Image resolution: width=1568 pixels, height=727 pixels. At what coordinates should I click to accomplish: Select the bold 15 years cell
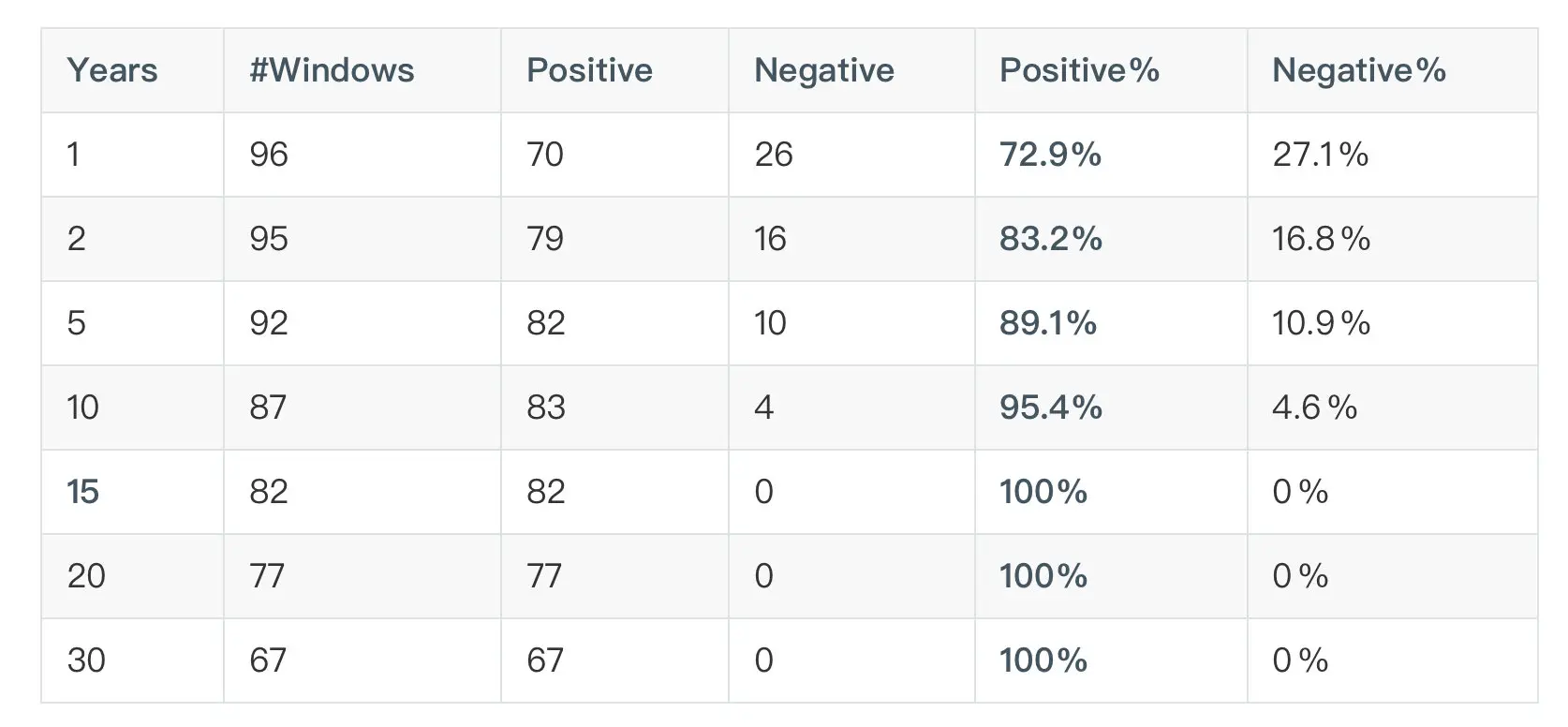tap(83, 492)
